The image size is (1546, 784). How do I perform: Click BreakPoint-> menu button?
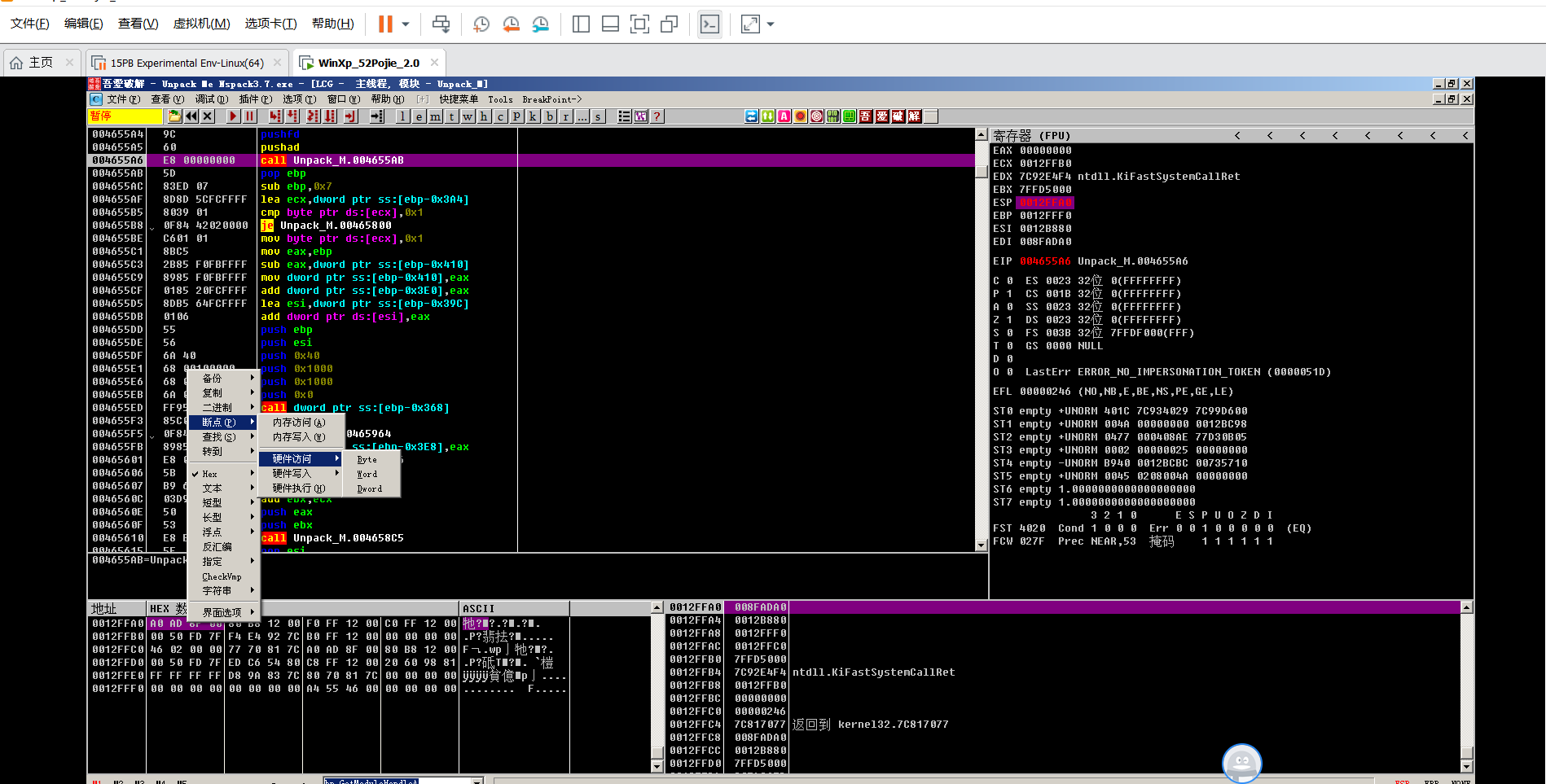click(551, 99)
